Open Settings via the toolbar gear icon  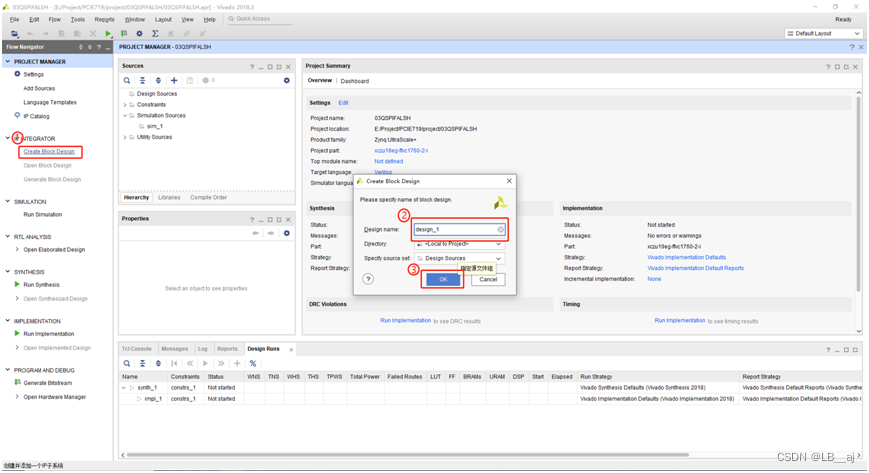click(x=140, y=34)
